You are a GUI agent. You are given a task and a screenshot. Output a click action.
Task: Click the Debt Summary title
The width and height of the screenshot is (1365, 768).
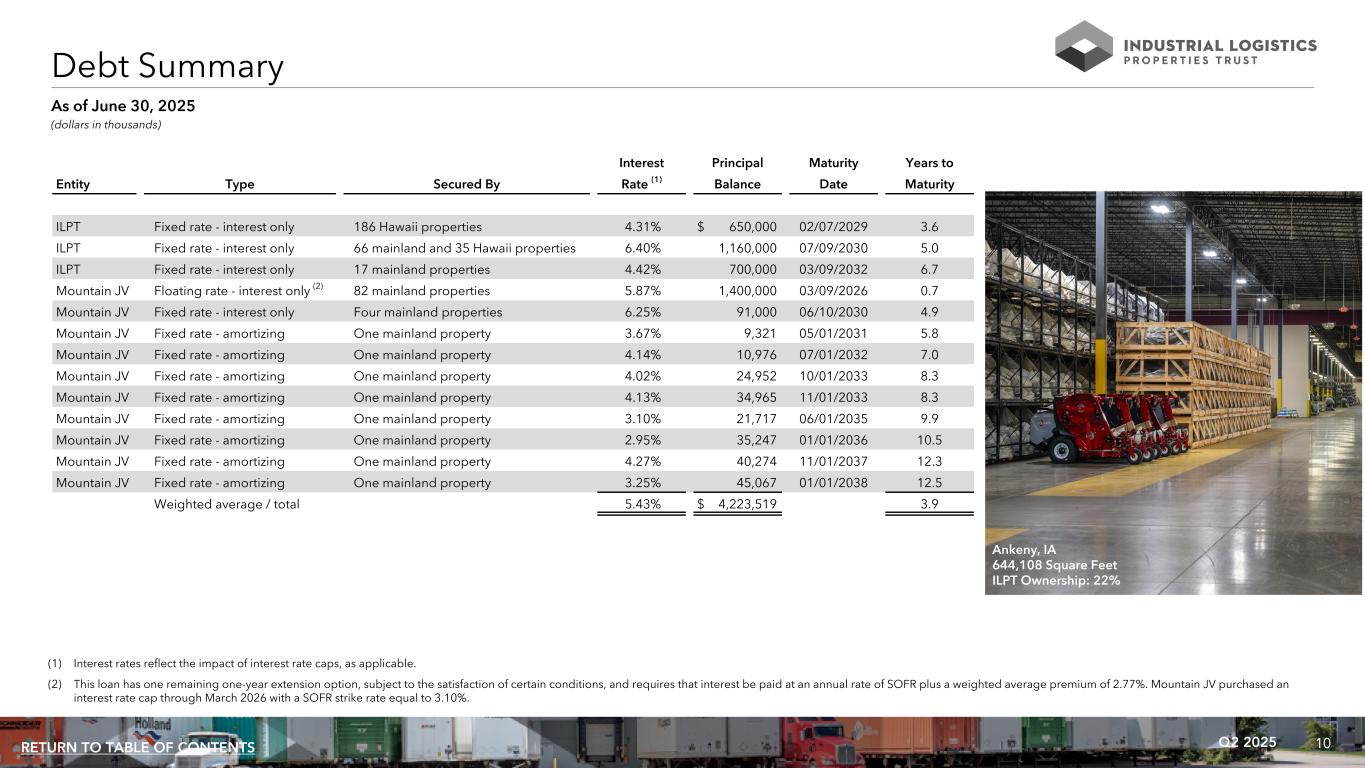click(x=168, y=67)
